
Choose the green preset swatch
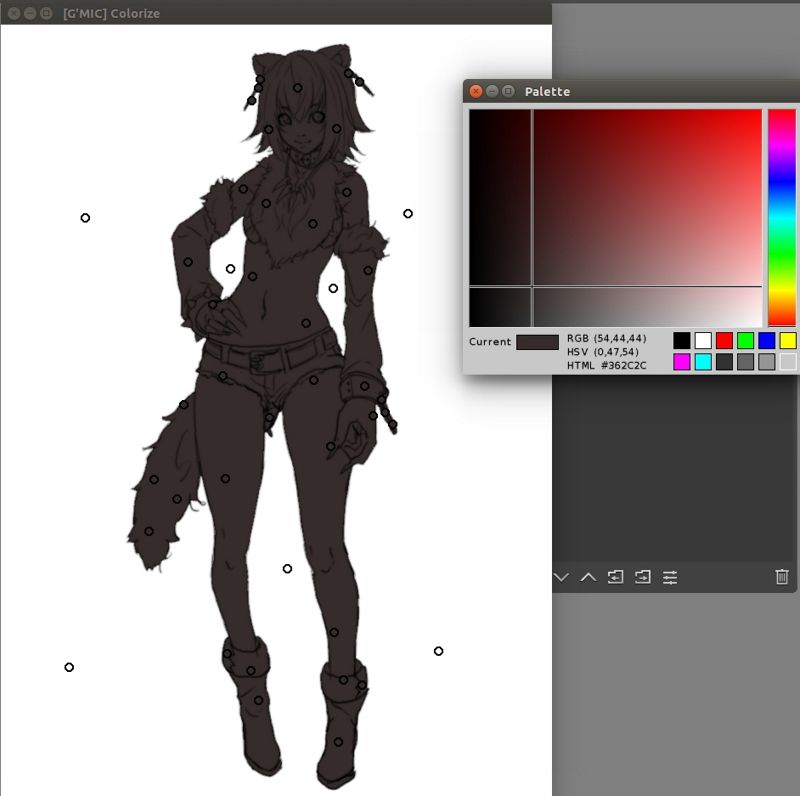pyautogui.click(x=746, y=340)
